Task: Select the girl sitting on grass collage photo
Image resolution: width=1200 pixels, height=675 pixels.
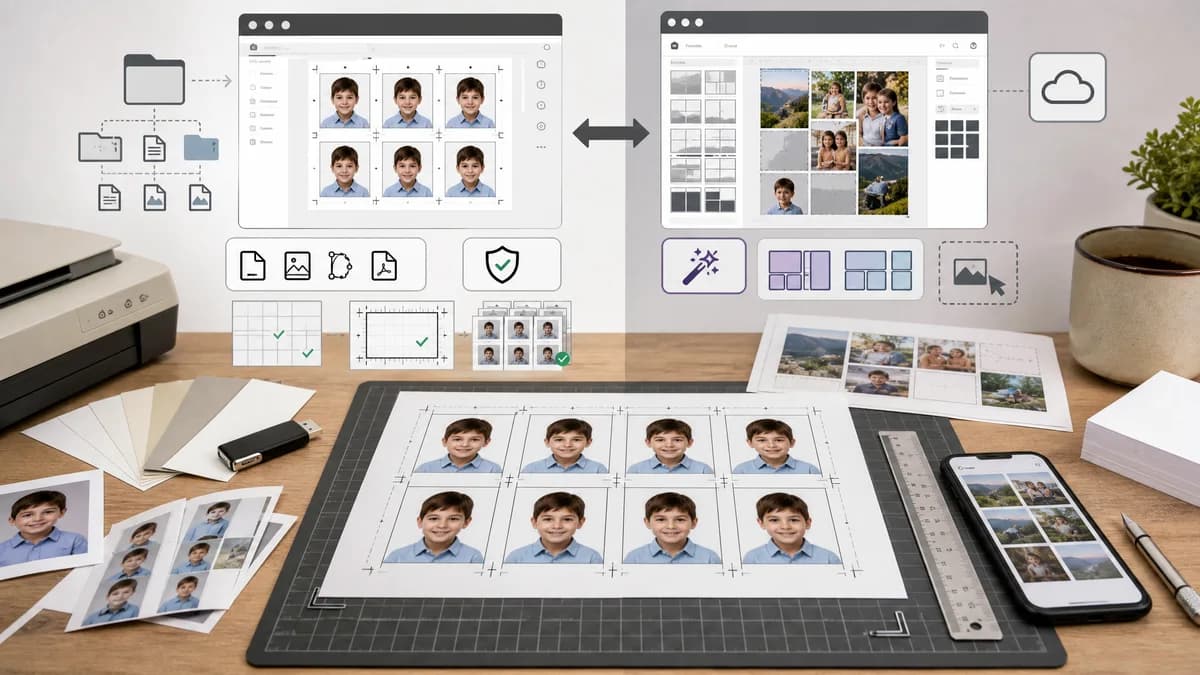Action: coord(833,94)
